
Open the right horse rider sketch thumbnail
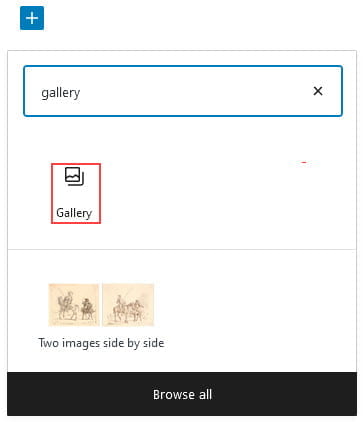[x=128, y=305]
